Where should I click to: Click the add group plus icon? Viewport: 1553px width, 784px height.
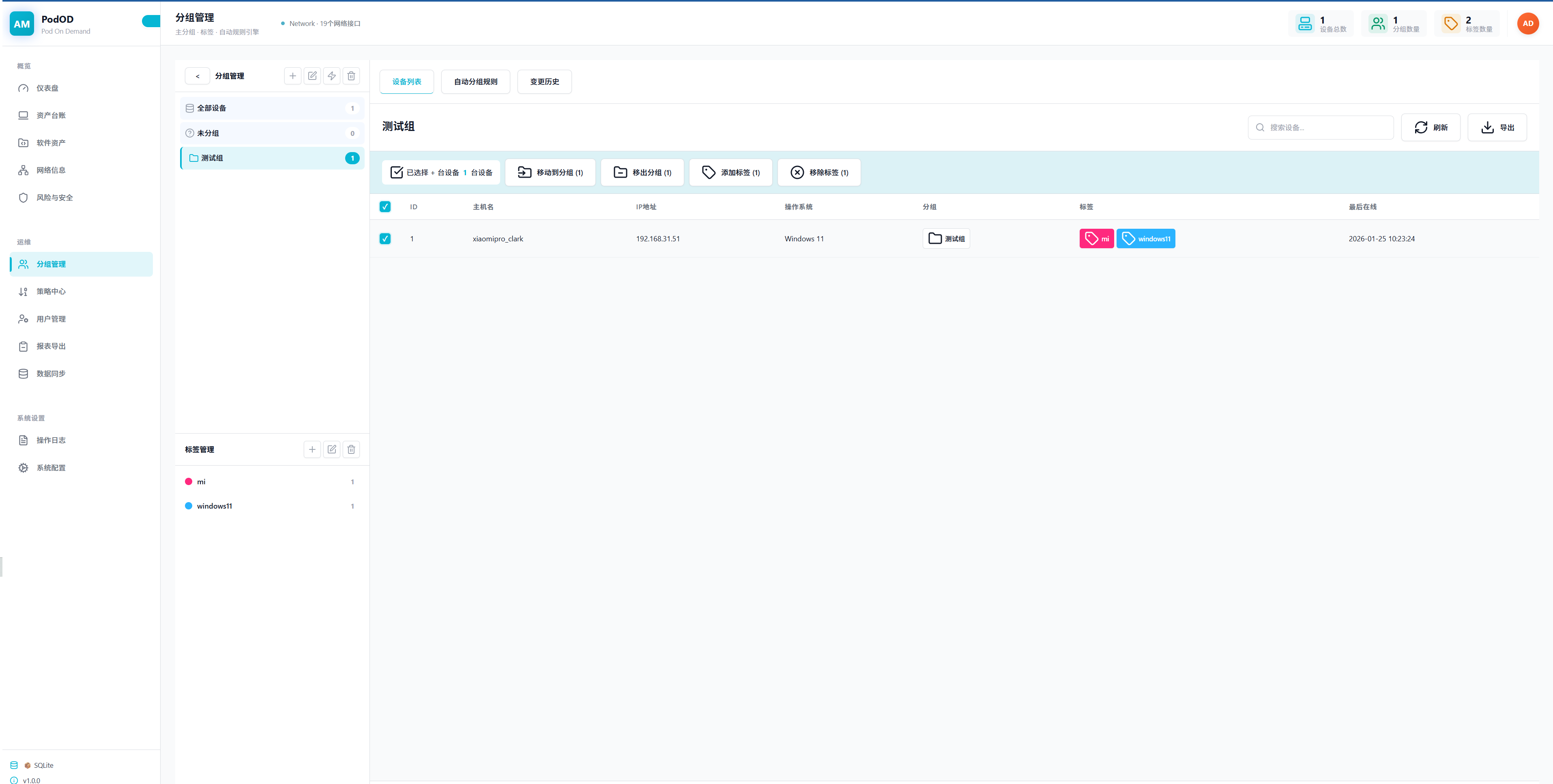(292, 76)
